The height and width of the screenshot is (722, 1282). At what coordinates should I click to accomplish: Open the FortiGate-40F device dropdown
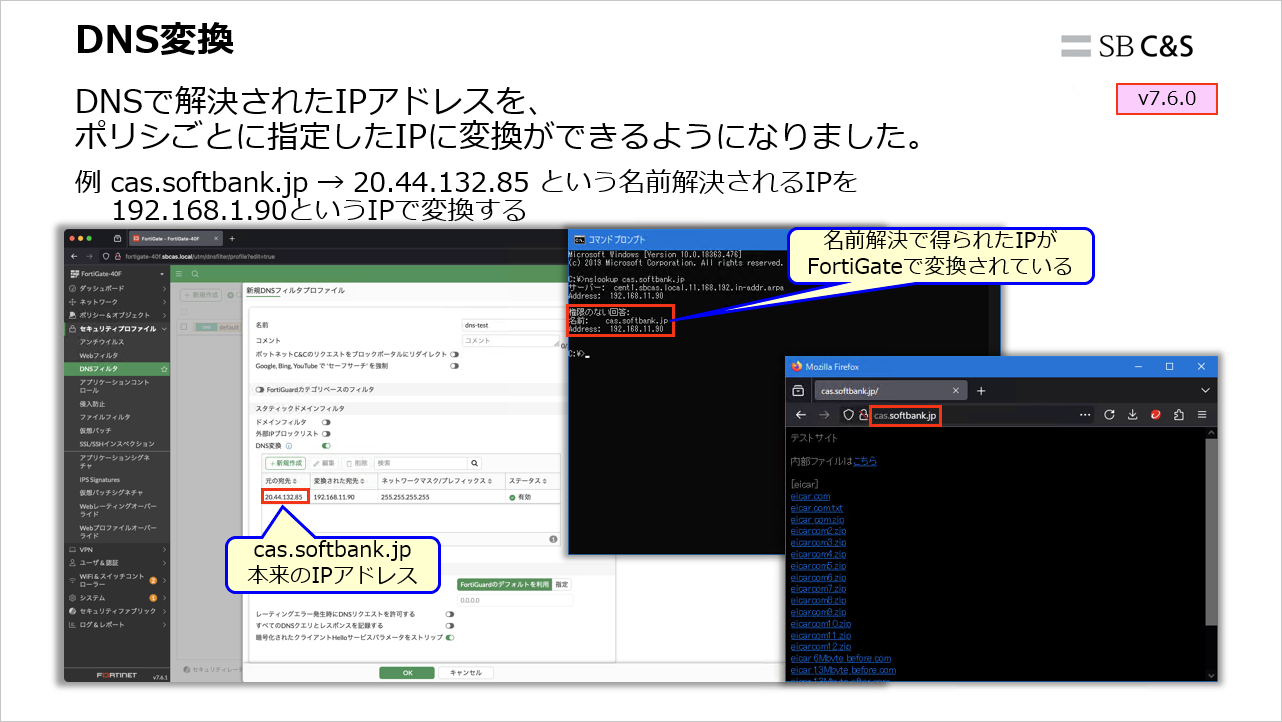pos(116,273)
